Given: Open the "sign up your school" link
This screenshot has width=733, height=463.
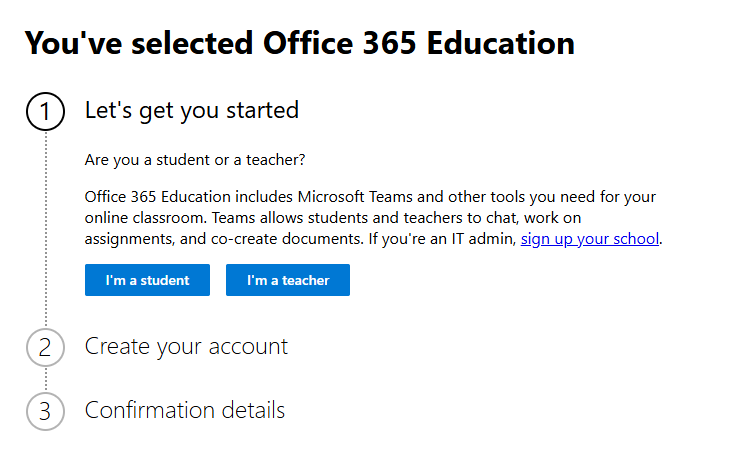Looking at the screenshot, I should (590, 239).
